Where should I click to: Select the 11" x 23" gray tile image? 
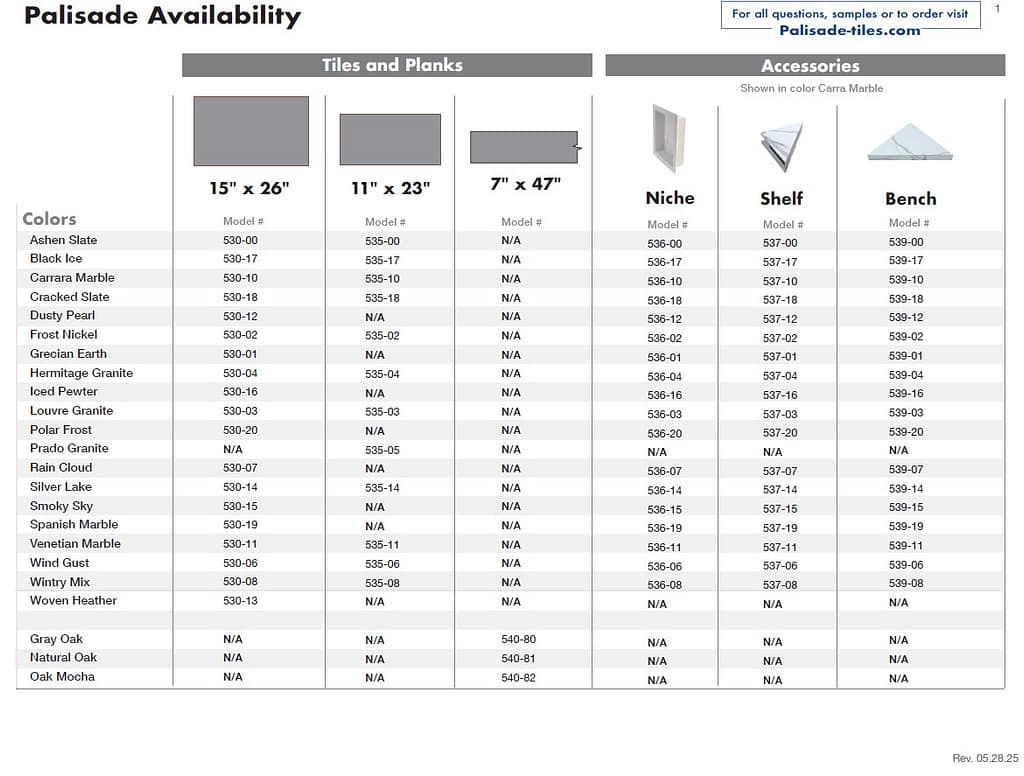pyautogui.click(x=390, y=139)
